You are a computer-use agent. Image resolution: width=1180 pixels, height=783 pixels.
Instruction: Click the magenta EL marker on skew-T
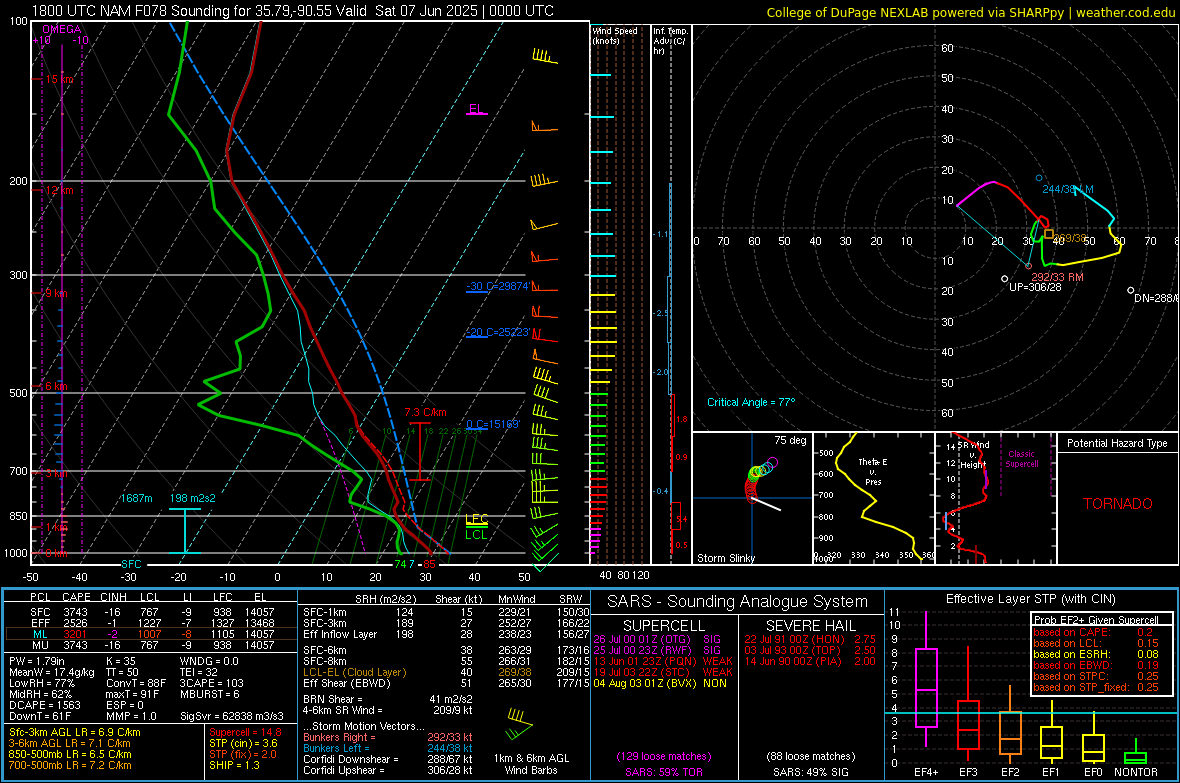476,109
